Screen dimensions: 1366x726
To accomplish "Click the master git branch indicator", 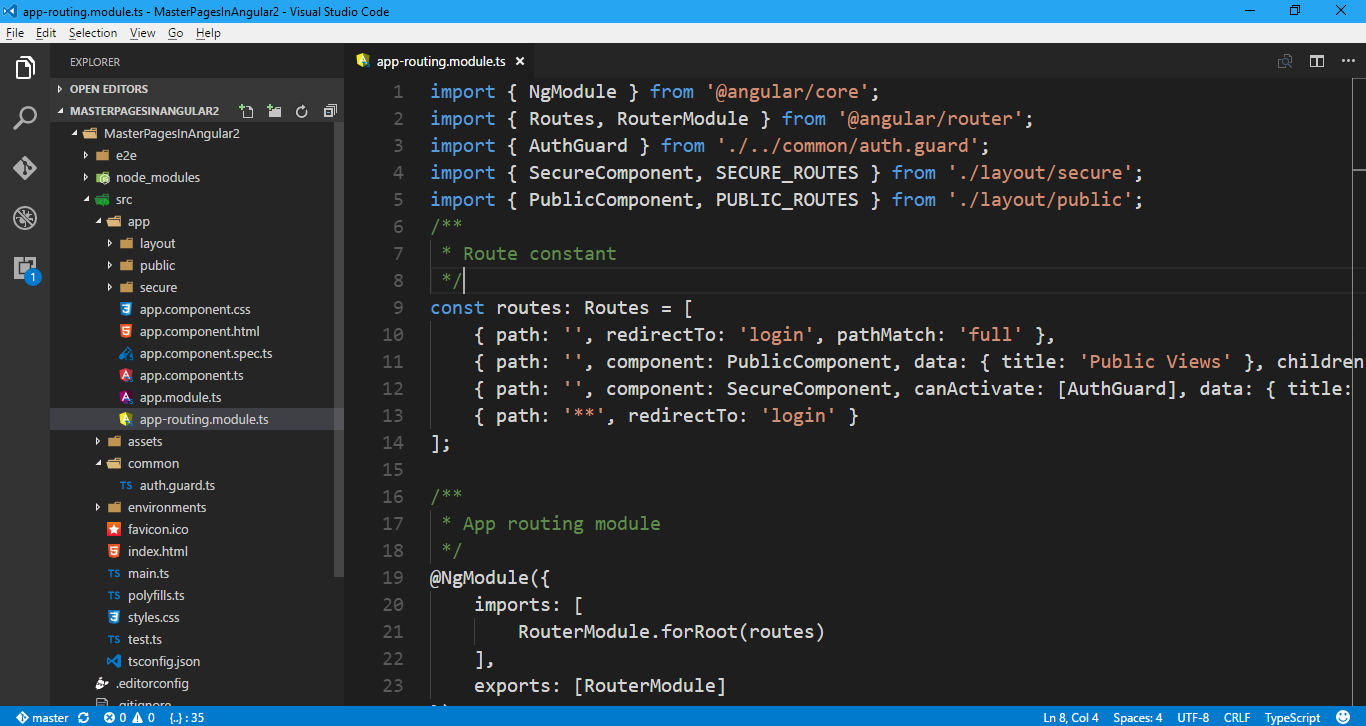I will coord(43,717).
